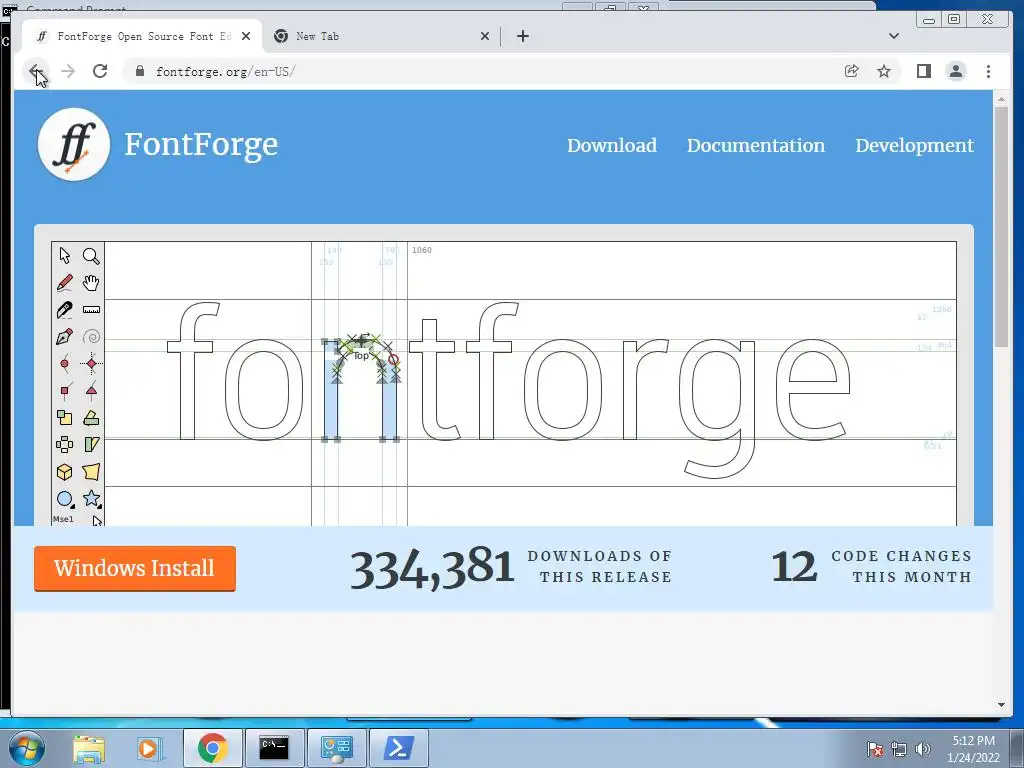Screen dimensions: 1024x768
Task: Go back with Chrome's back arrow
Action: point(36,71)
